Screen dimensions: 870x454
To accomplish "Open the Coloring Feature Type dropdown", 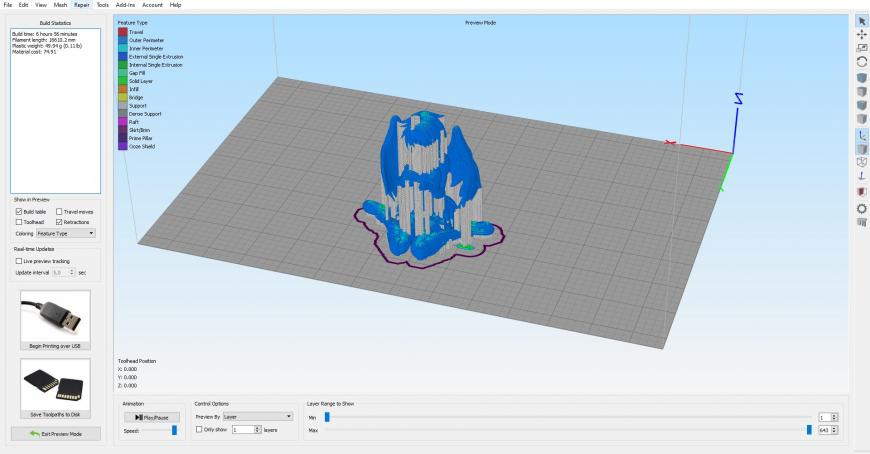I will 66,234.
